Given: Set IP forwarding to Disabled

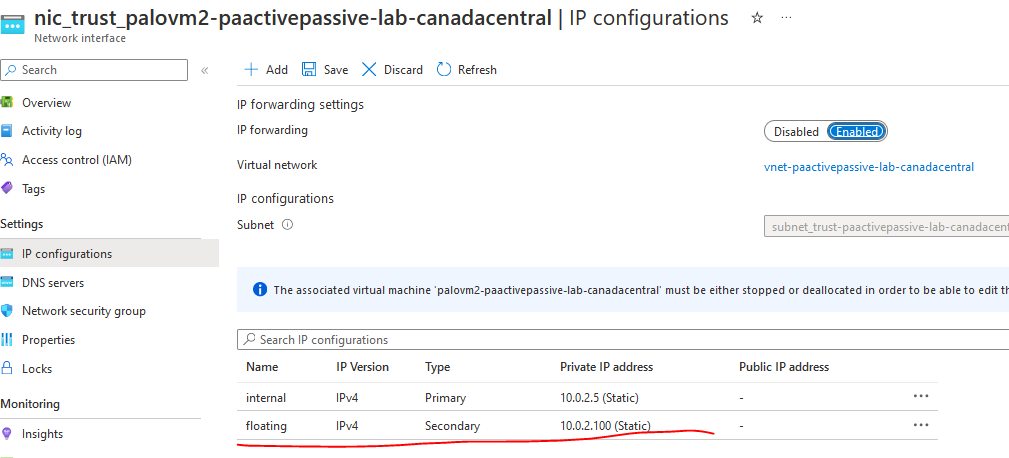Looking at the screenshot, I should point(796,132).
